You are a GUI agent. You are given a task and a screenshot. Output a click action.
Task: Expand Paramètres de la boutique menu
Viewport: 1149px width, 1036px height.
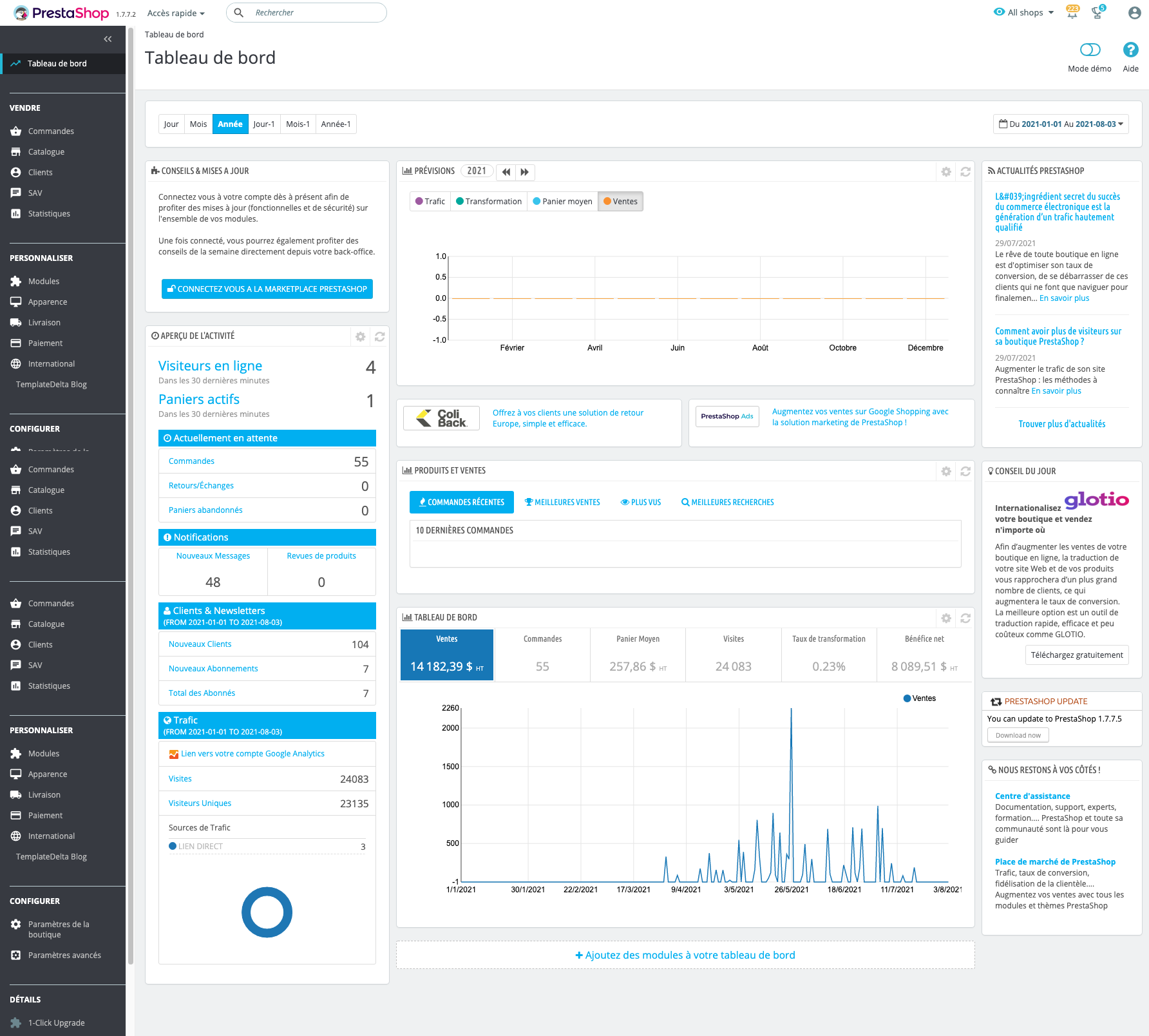coord(59,930)
